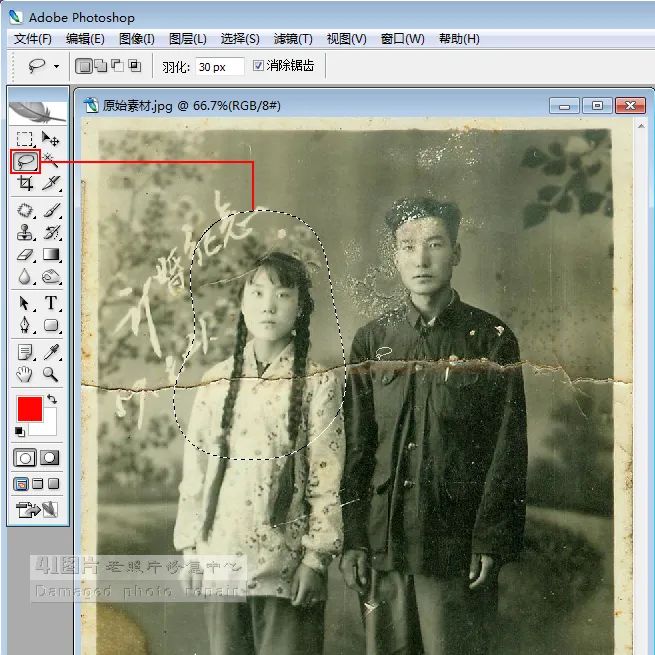Image resolution: width=655 pixels, height=655 pixels.
Task: Select the History Brush tool
Action: (x=51, y=232)
